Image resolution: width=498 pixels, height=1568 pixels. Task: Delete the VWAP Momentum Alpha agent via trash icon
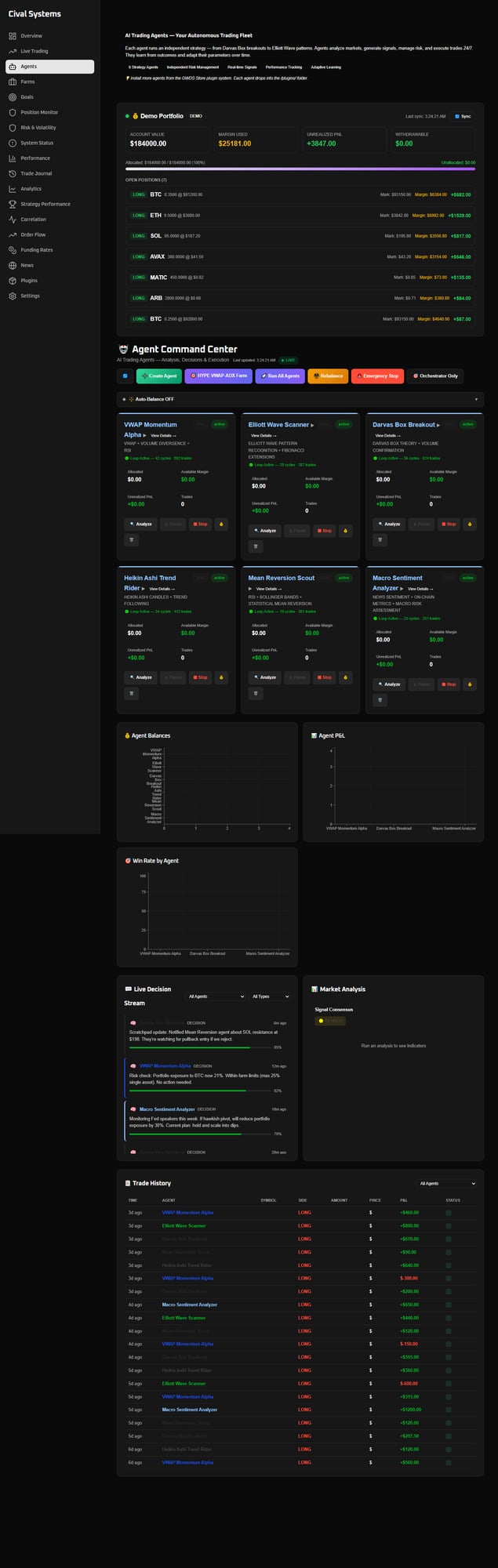[132, 539]
